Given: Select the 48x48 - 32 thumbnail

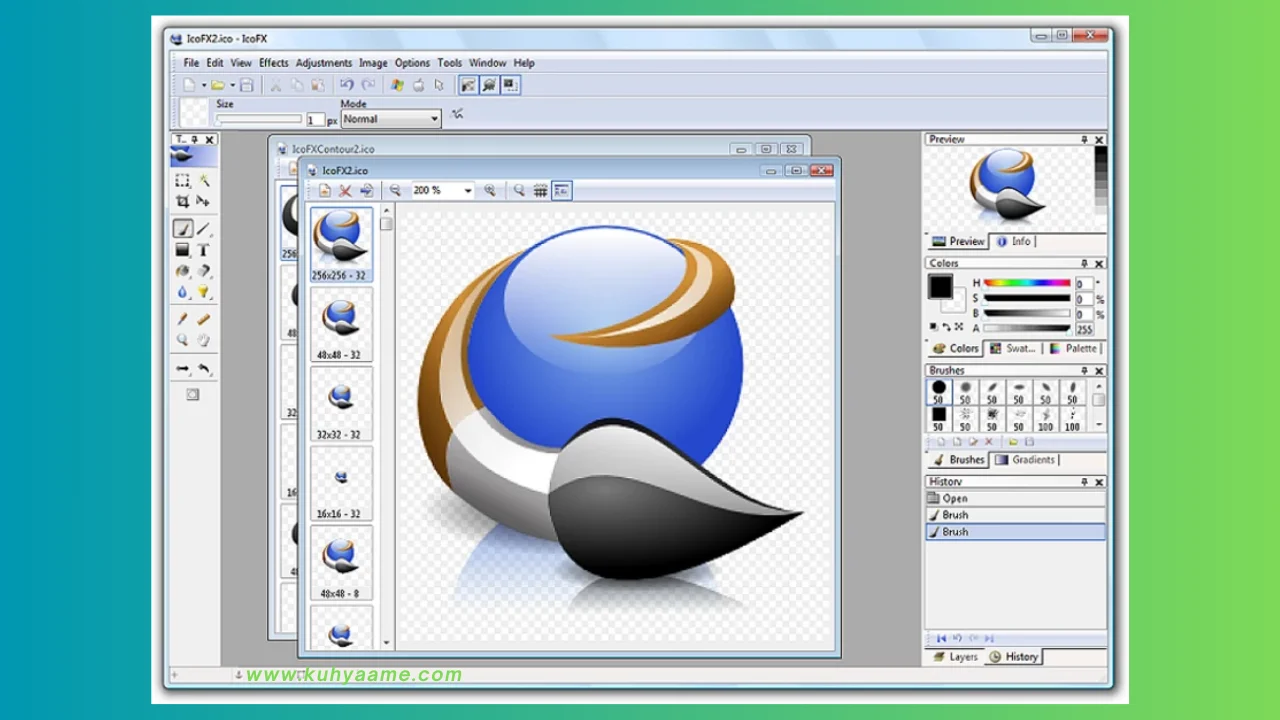Looking at the screenshot, I should [x=341, y=324].
